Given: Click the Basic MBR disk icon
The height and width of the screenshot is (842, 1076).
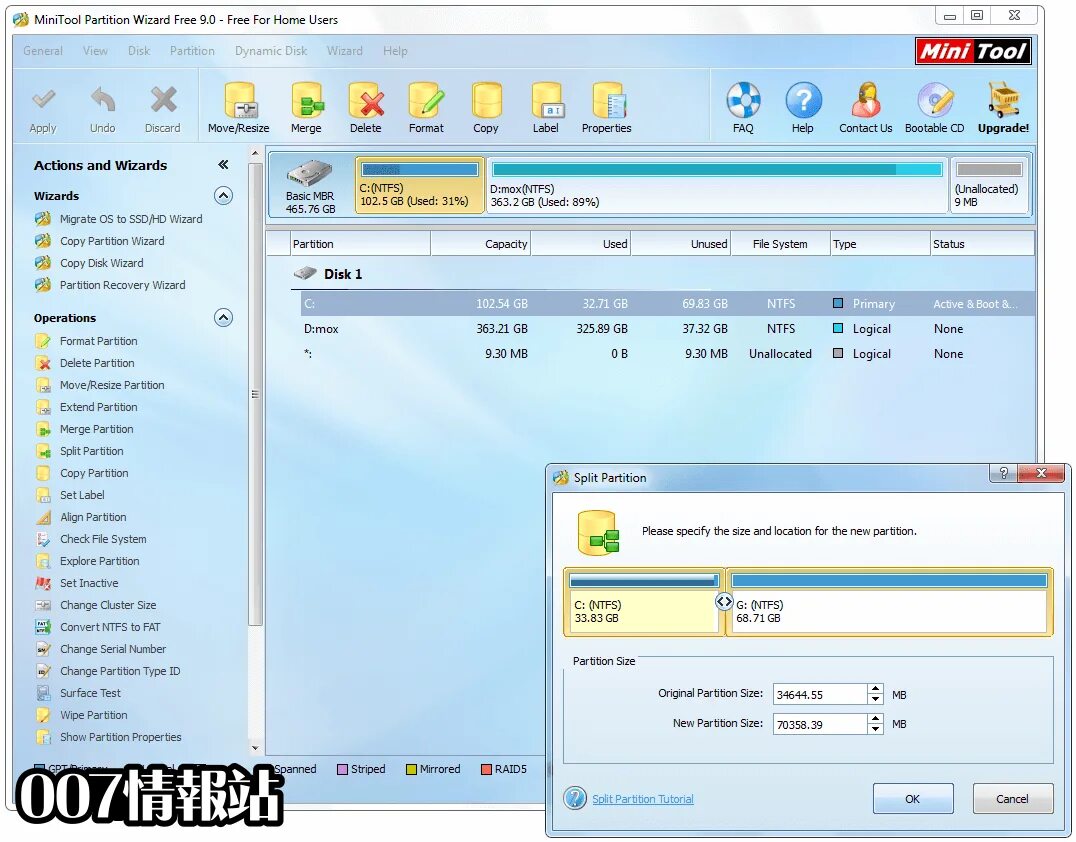Looking at the screenshot, I should 310,173.
